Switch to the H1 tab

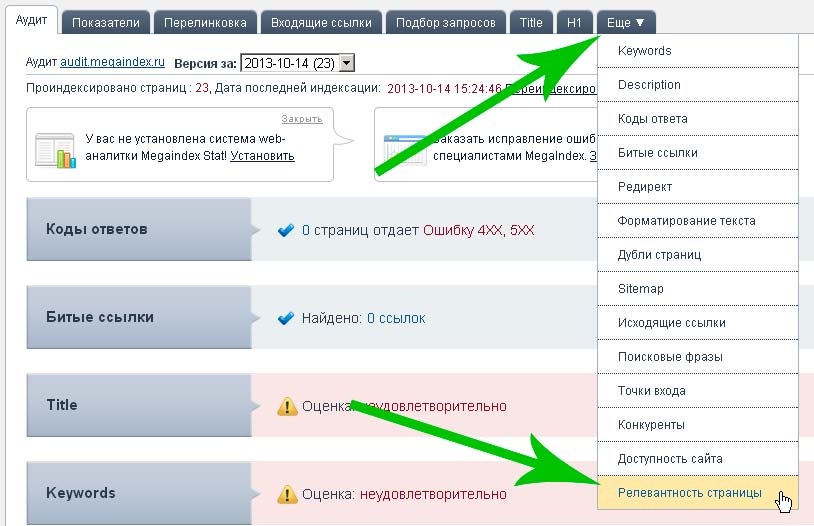click(574, 23)
